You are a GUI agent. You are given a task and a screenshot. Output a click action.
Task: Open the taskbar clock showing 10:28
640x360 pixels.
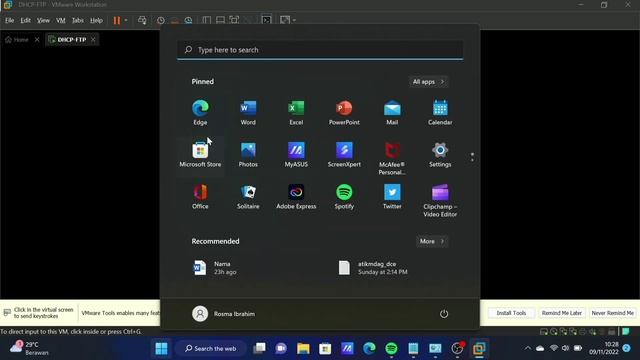pos(603,348)
